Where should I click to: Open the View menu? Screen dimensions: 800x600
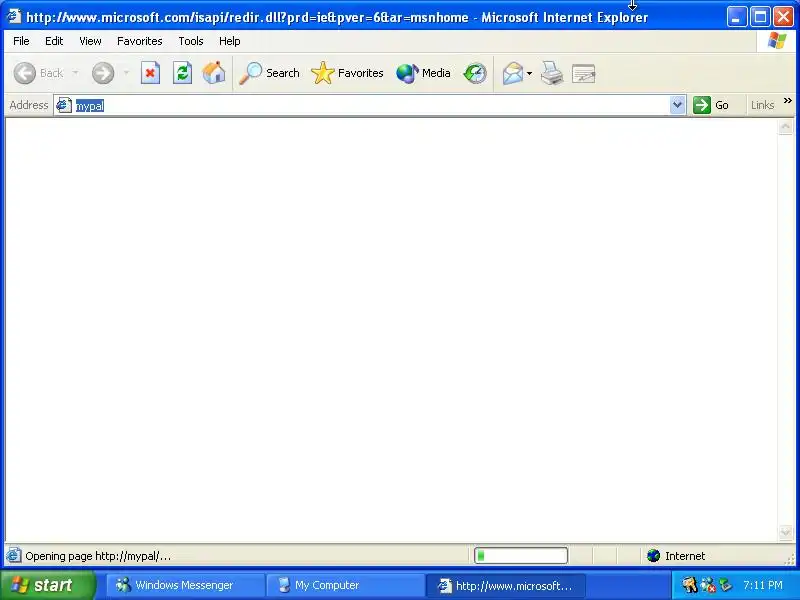click(x=90, y=41)
